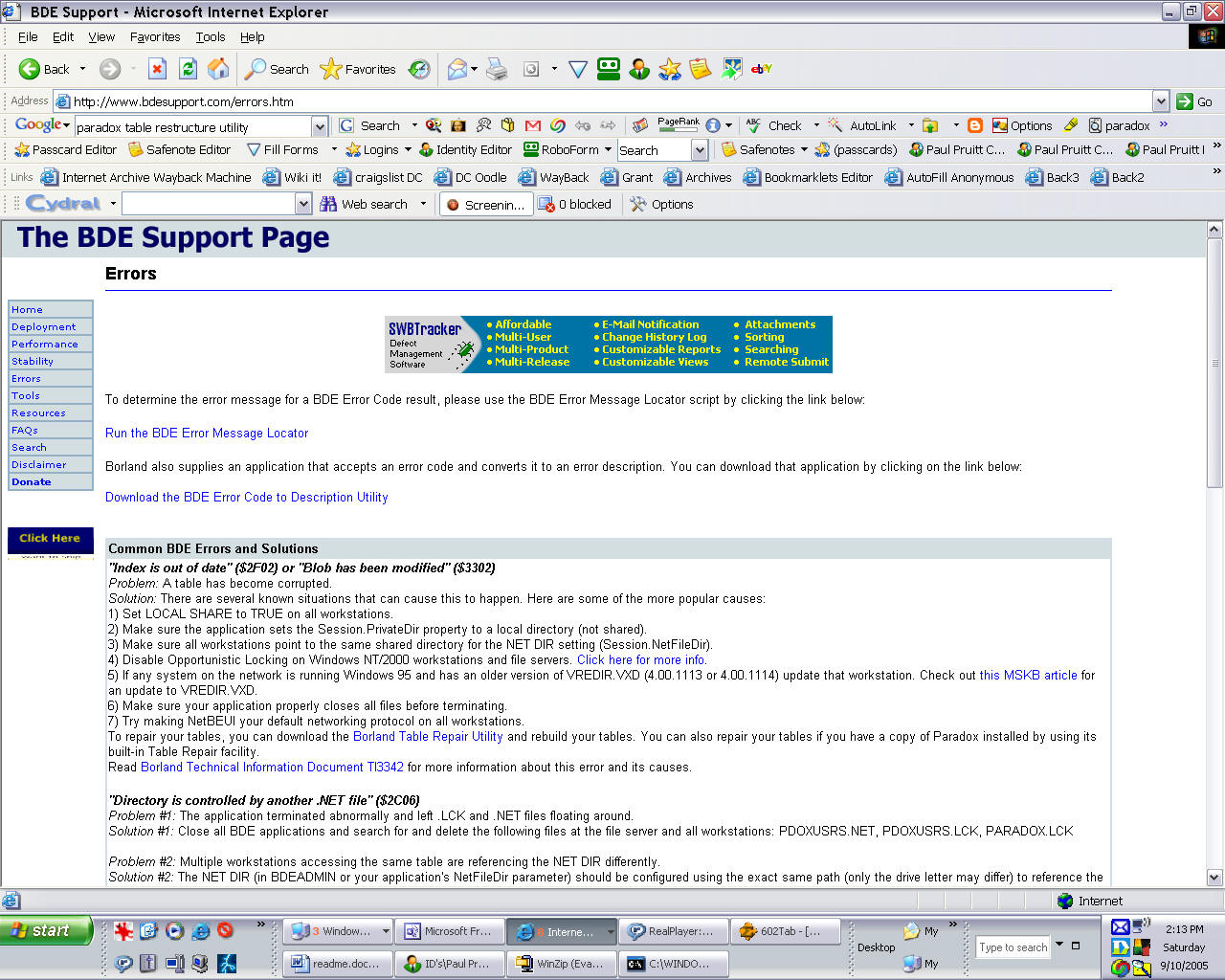Open Cydral toolbar Options wrench
1225x980 pixels.
661,204
